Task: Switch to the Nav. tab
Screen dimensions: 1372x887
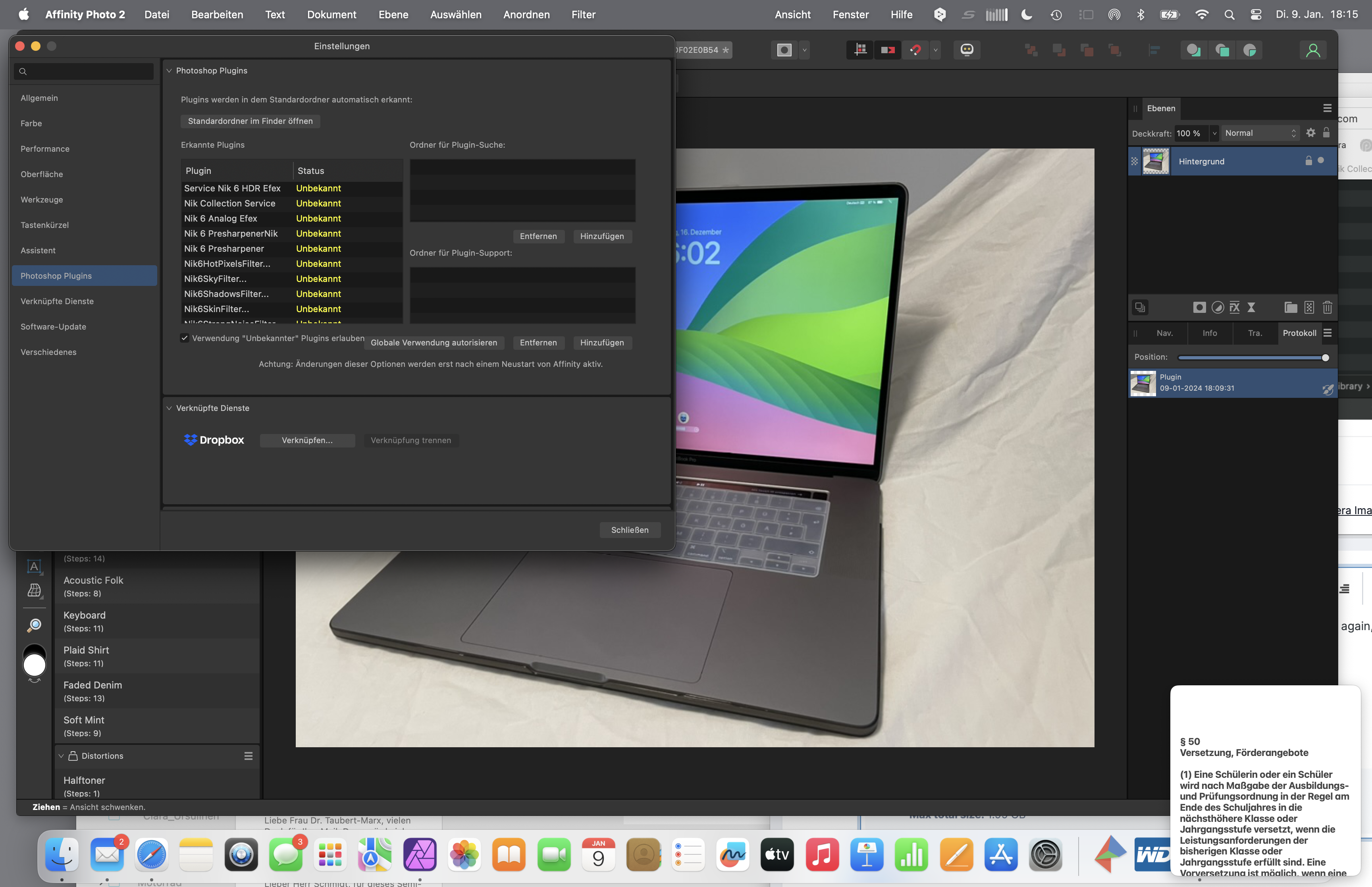Action: tap(1164, 333)
